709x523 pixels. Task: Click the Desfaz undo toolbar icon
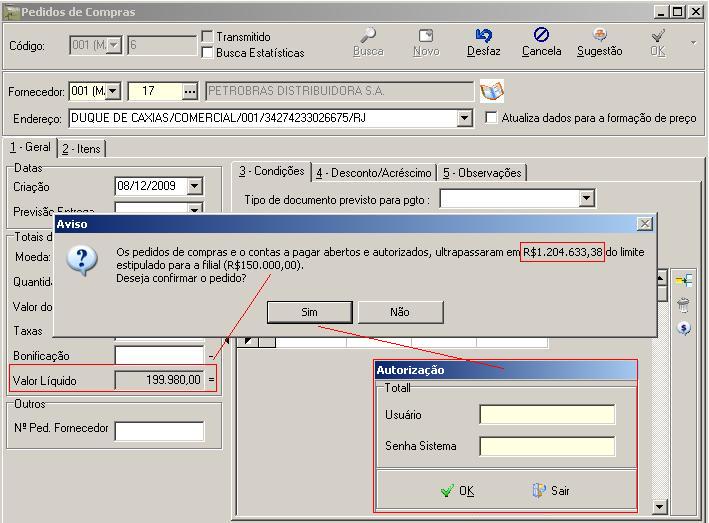483,35
